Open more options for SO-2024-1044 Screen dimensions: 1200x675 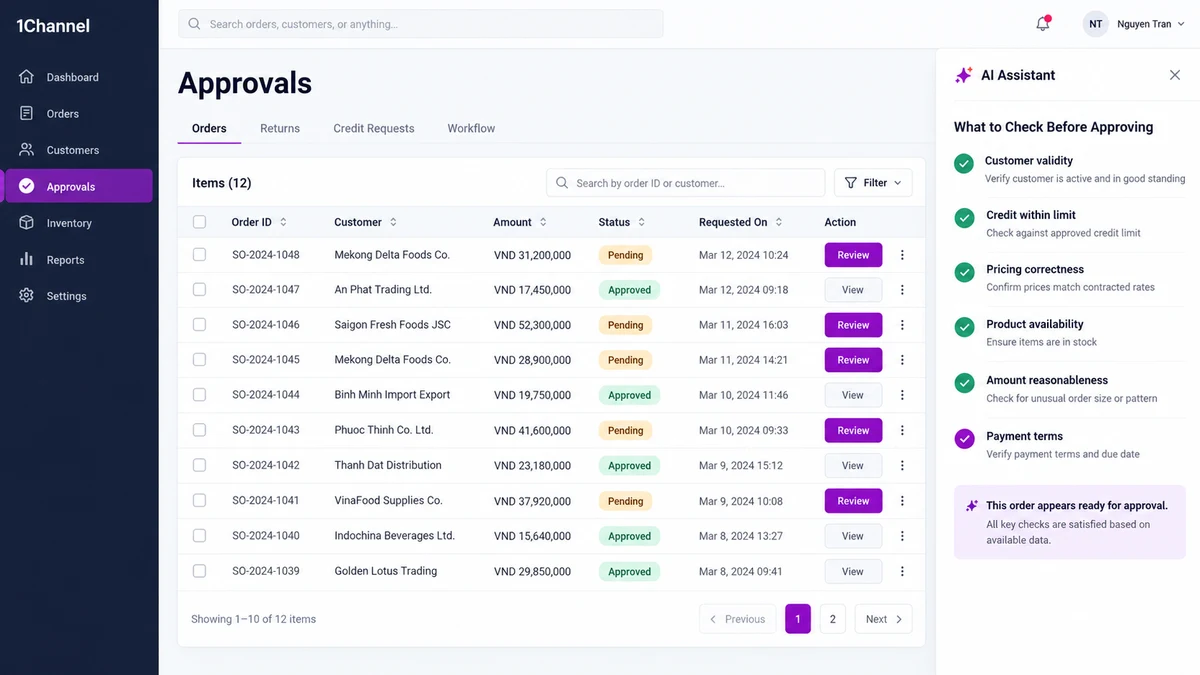(x=902, y=395)
